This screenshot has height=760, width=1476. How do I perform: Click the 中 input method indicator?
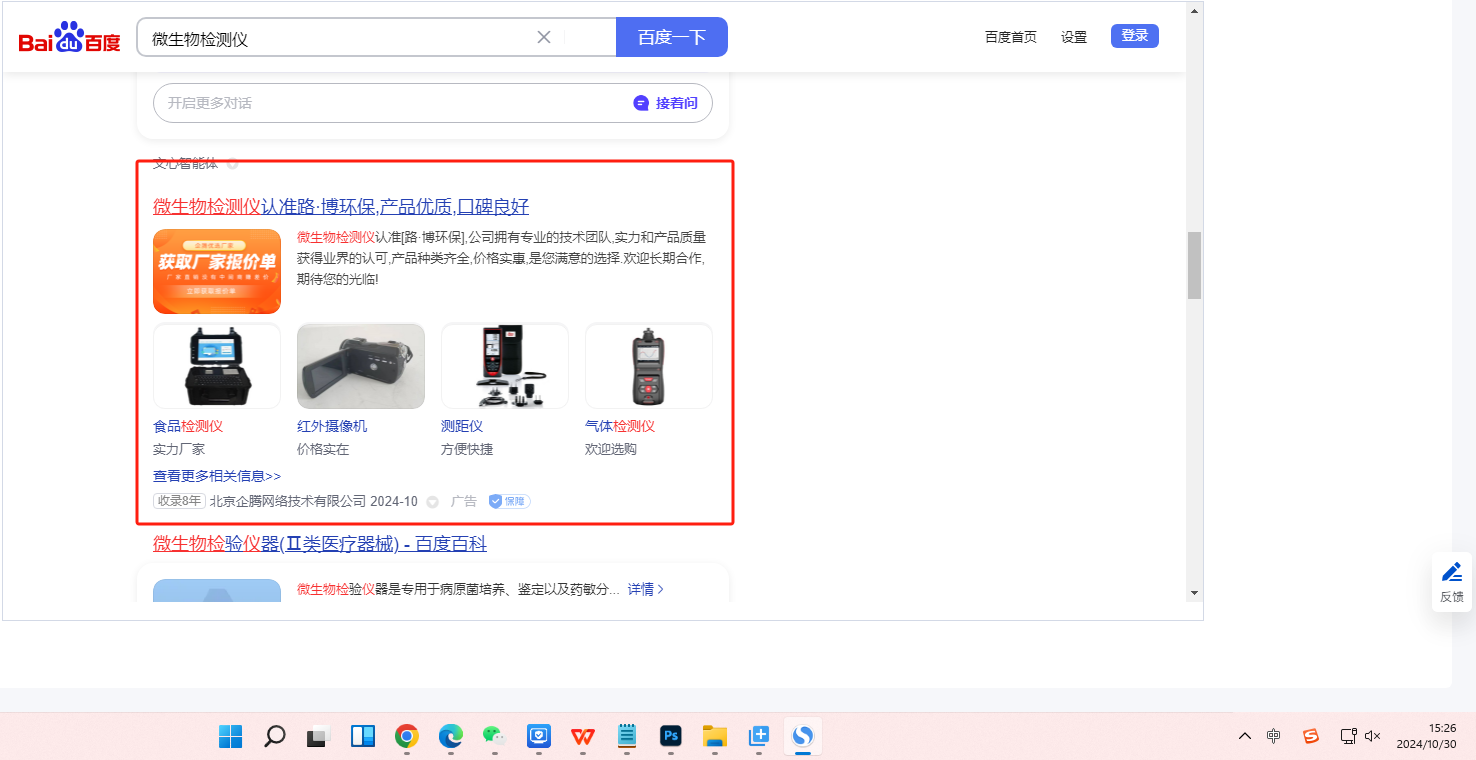[1274, 736]
